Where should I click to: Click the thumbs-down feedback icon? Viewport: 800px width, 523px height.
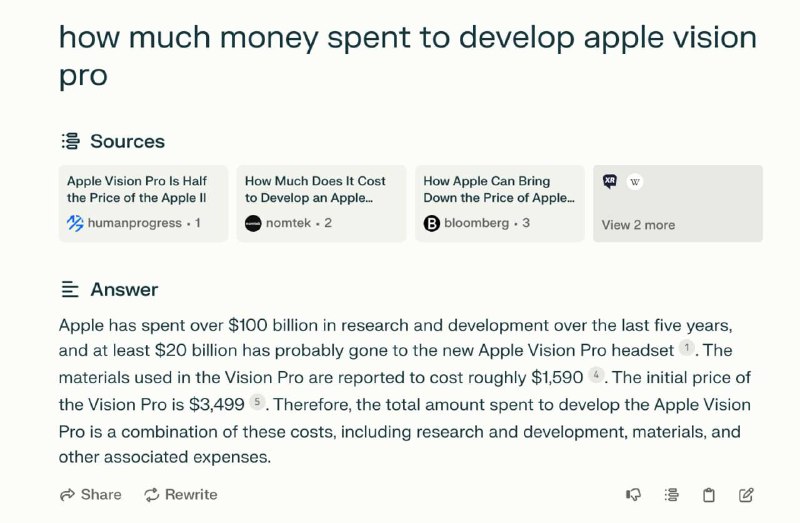coord(633,494)
